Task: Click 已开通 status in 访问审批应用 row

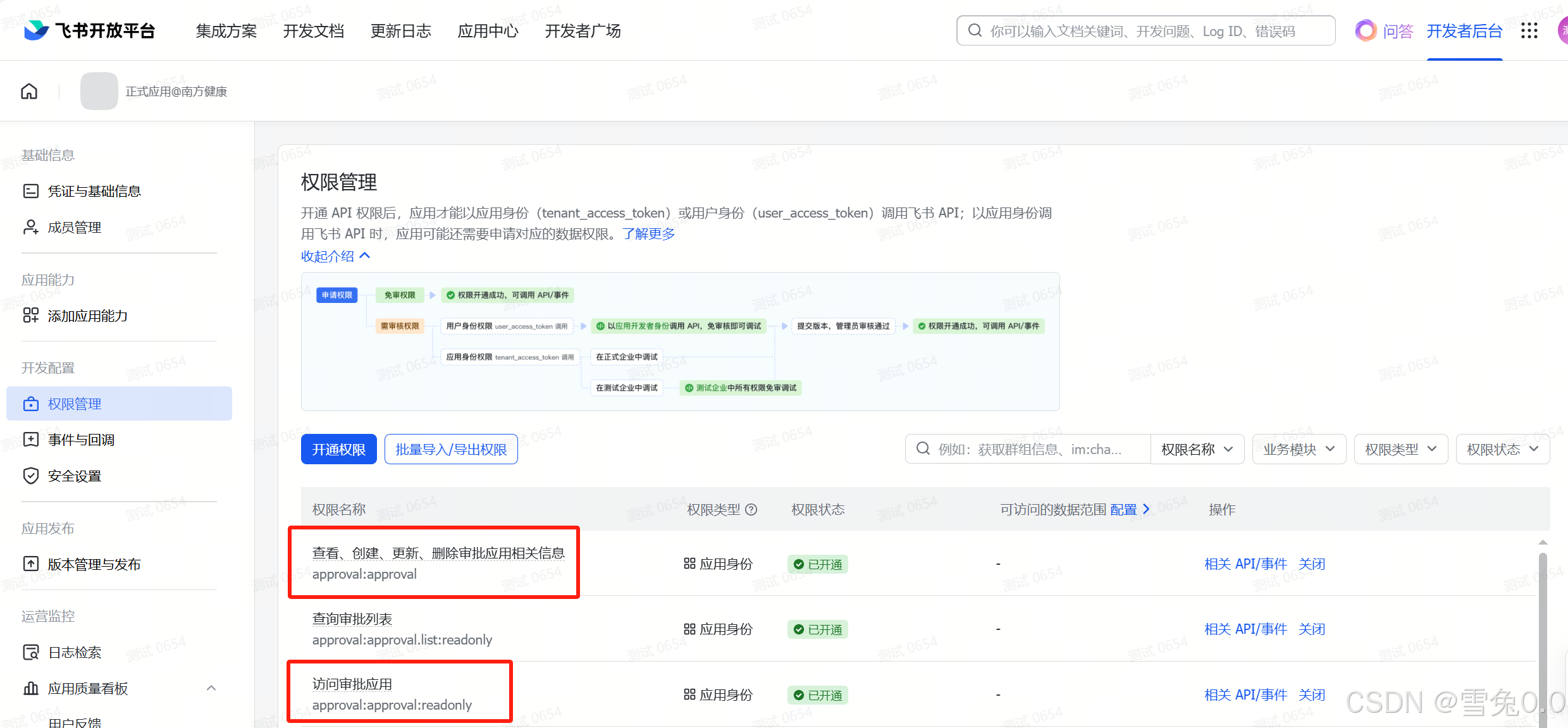Action: click(818, 695)
